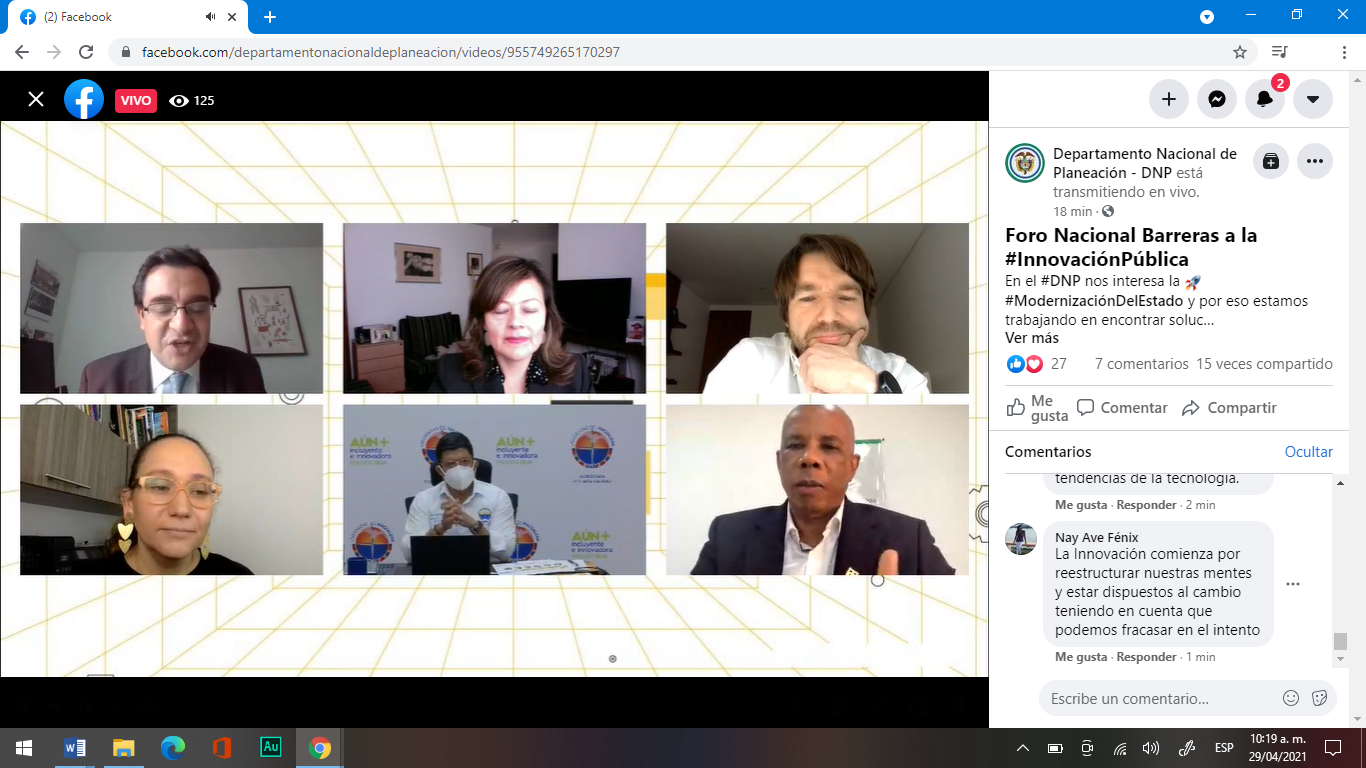1366x768 pixels.
Task: Close the live video viewer
Action: (36, 99)
